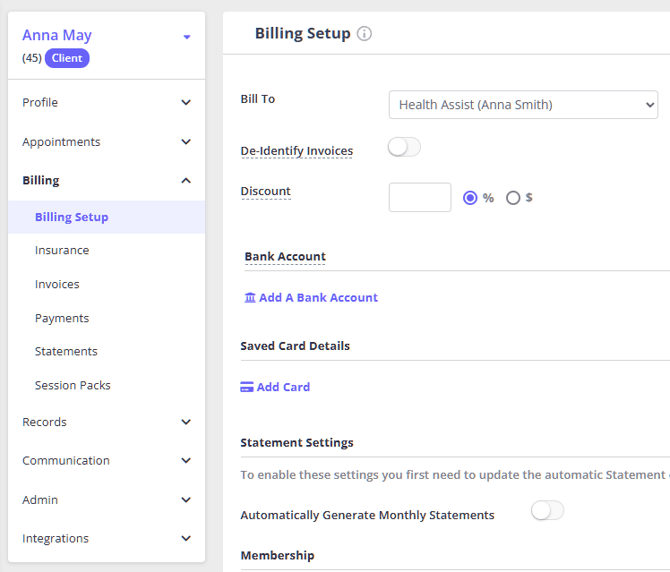Image resolution: width=670 pixels, height=572 pixels.
Task: Enable the De-Identify Invoices toggle
Action: 404,148
